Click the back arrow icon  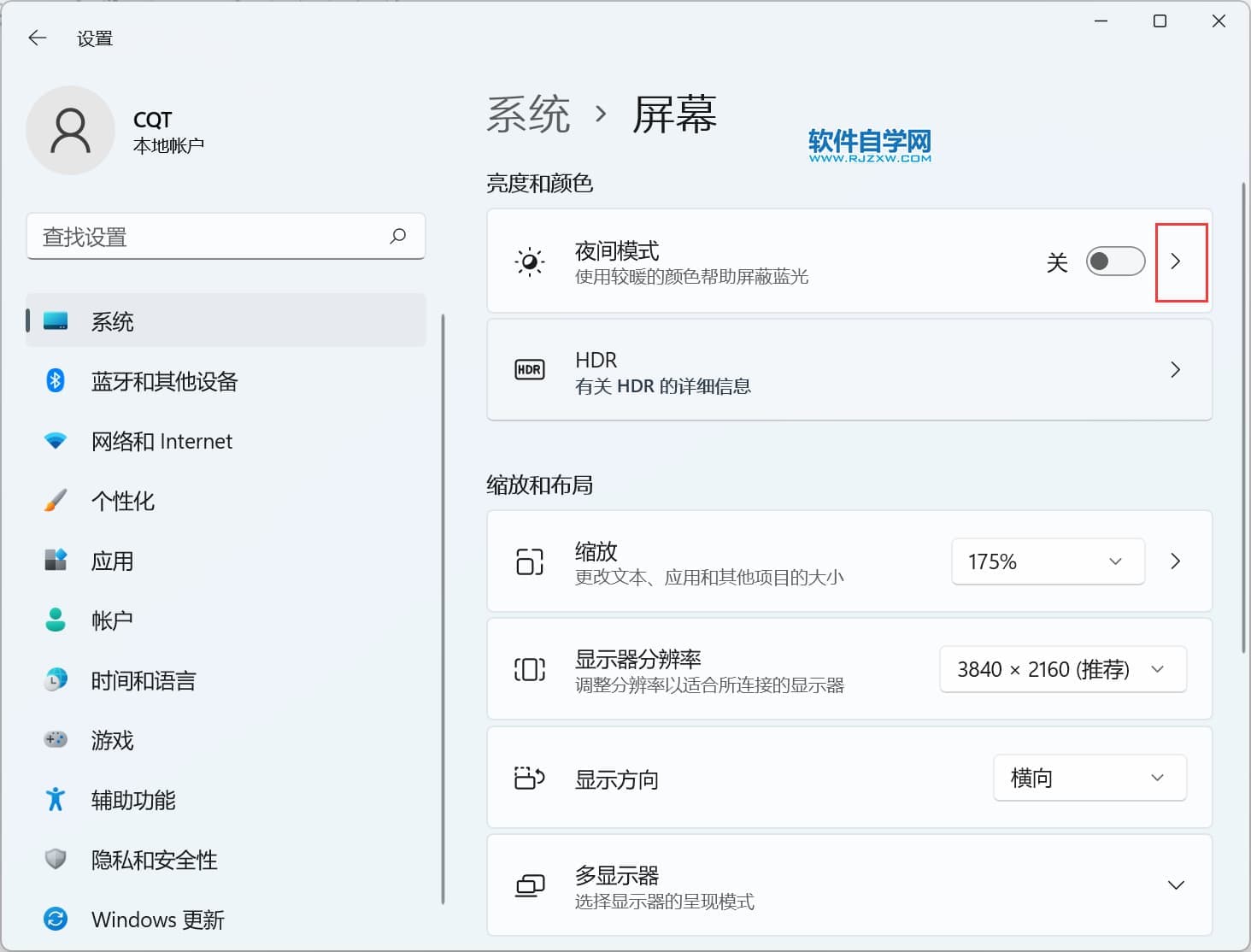(37, 38)
